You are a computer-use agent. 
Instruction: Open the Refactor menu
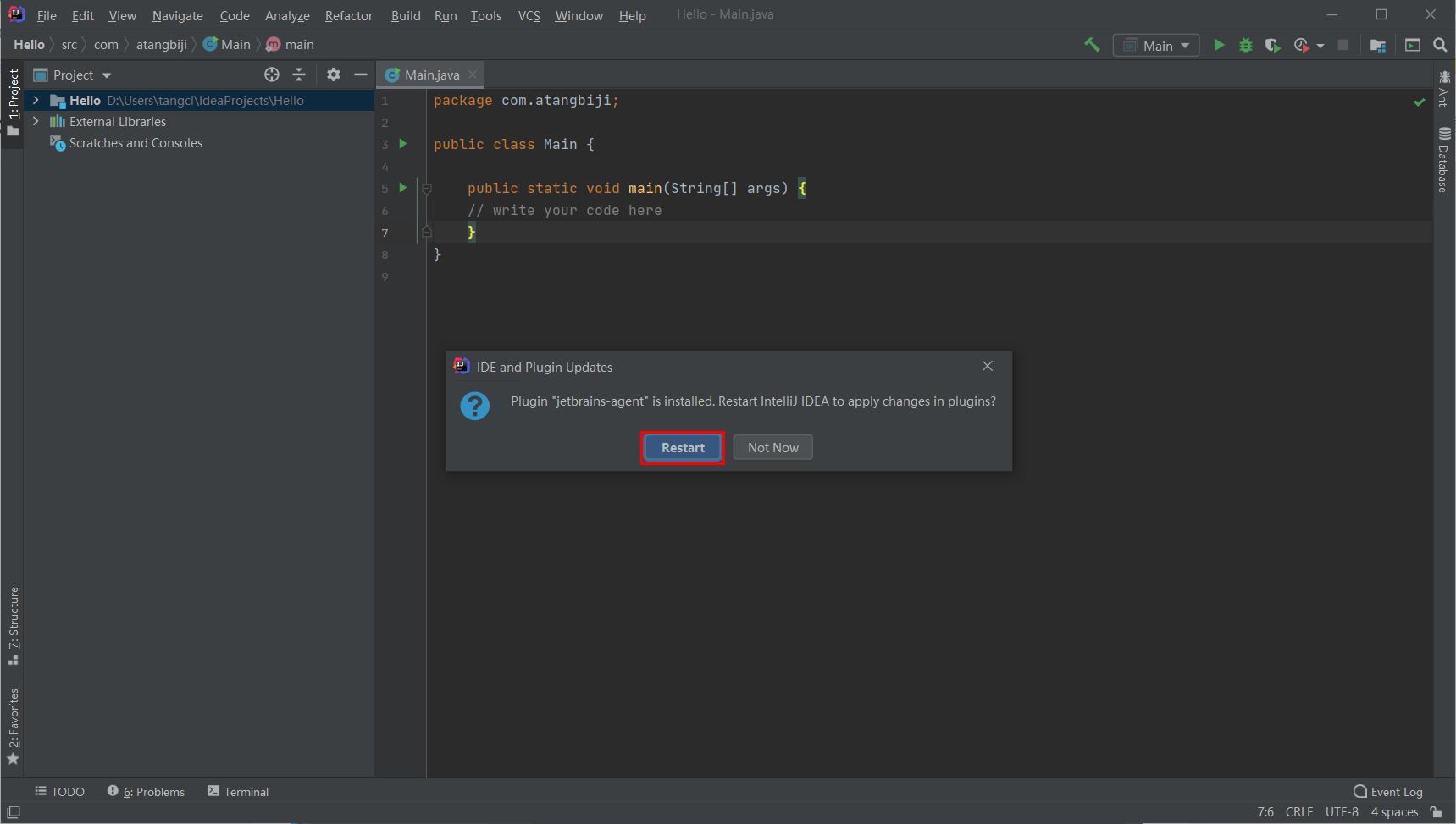point(348,15)
